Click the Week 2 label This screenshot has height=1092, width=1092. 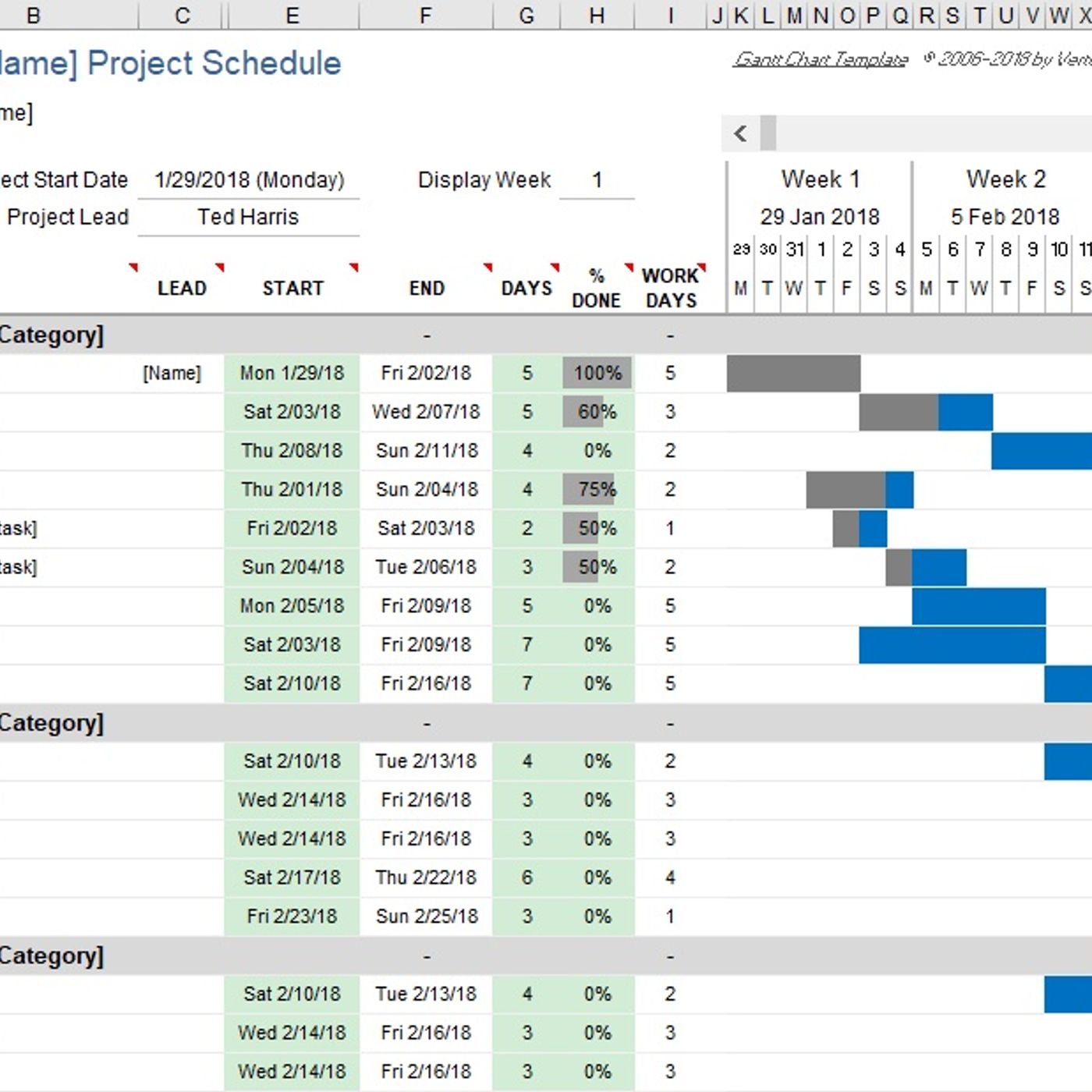click(x=1005, y=179)
